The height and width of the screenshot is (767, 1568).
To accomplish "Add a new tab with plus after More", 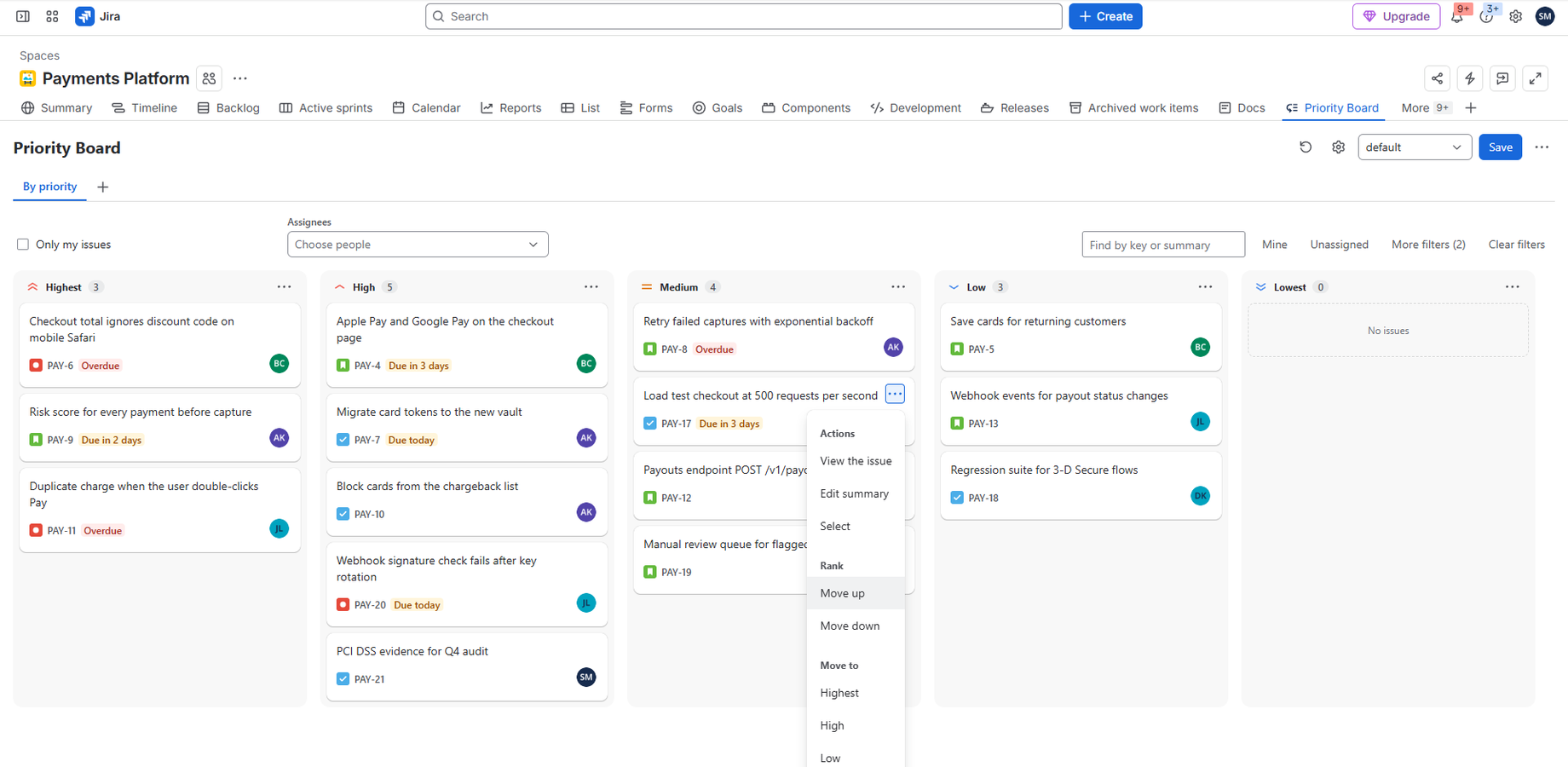I will point(1471,108).
